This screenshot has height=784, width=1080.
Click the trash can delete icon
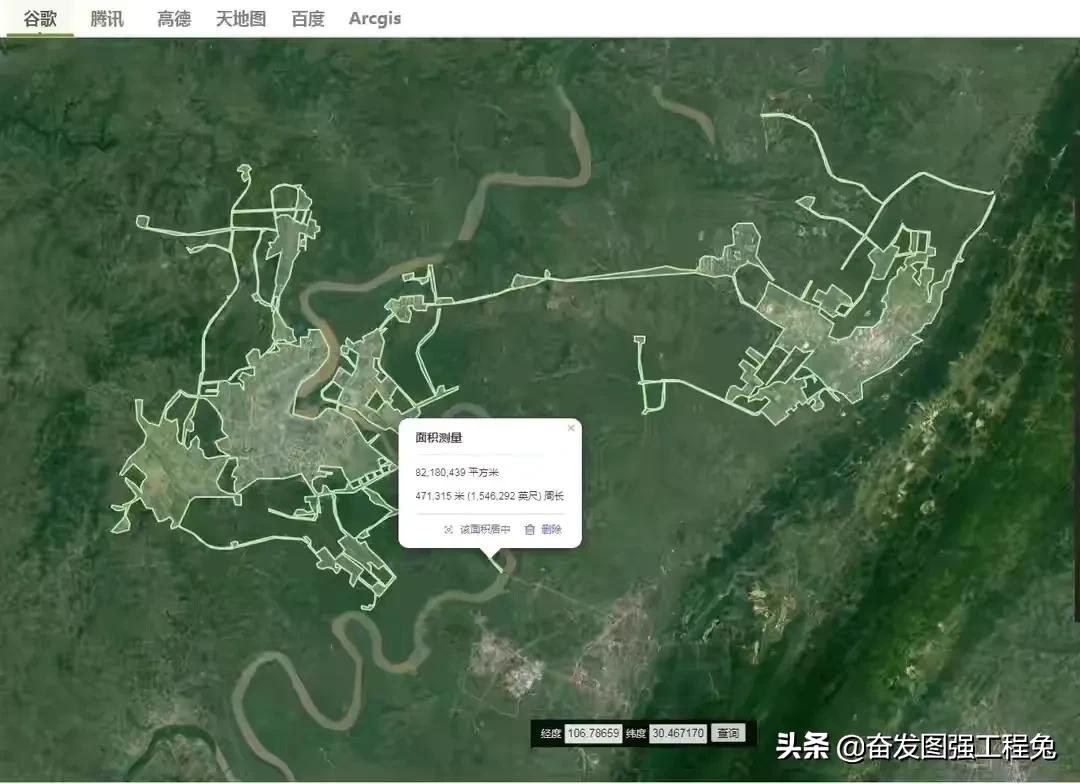point(530,530)
